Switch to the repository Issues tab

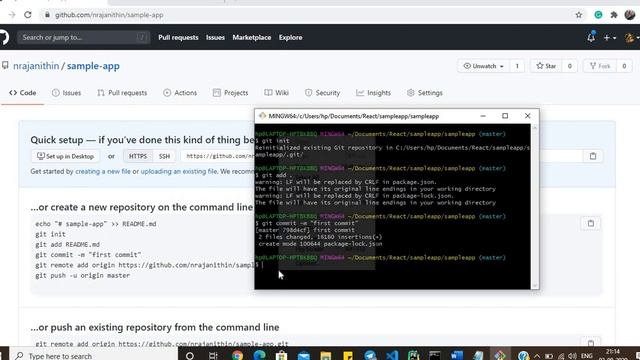click(67, 93)
